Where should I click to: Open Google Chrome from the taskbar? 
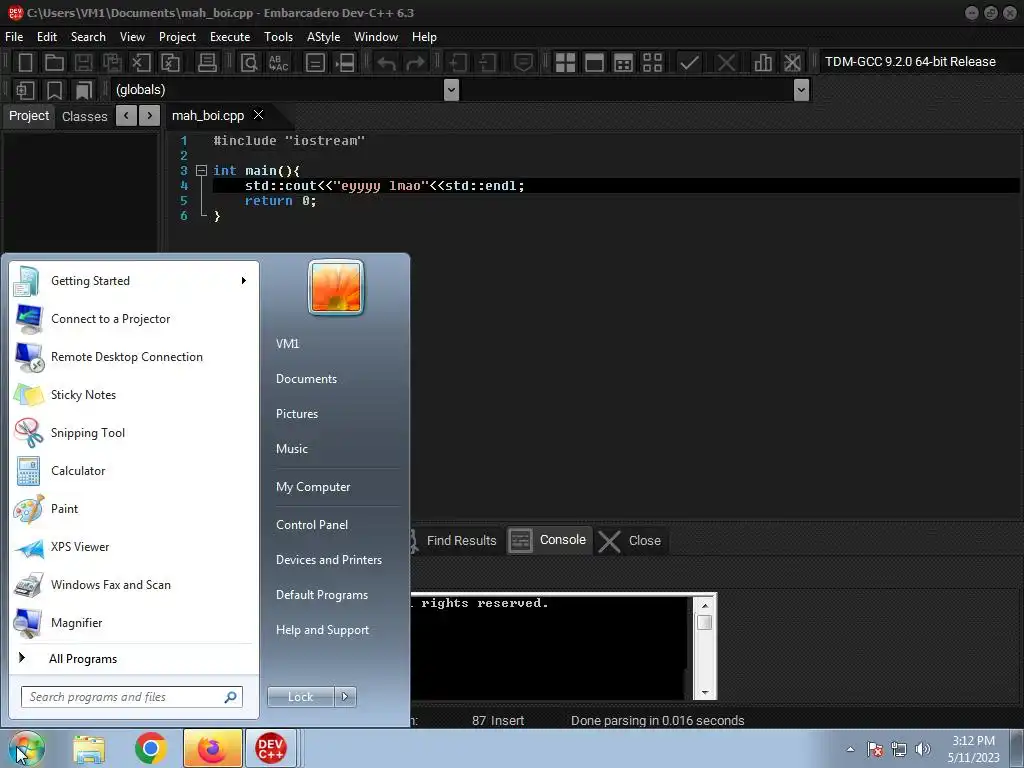click(151, 748)
